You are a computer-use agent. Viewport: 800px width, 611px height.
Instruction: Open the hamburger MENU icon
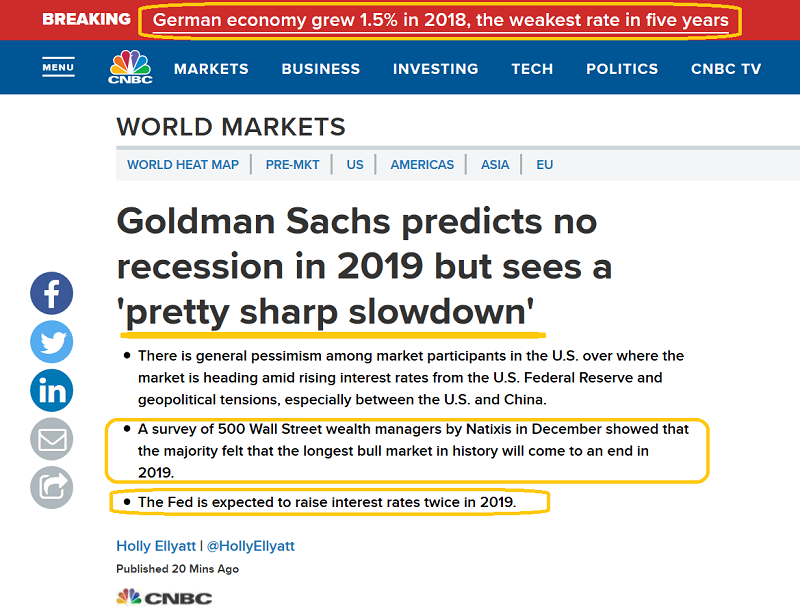pos(58,68)
